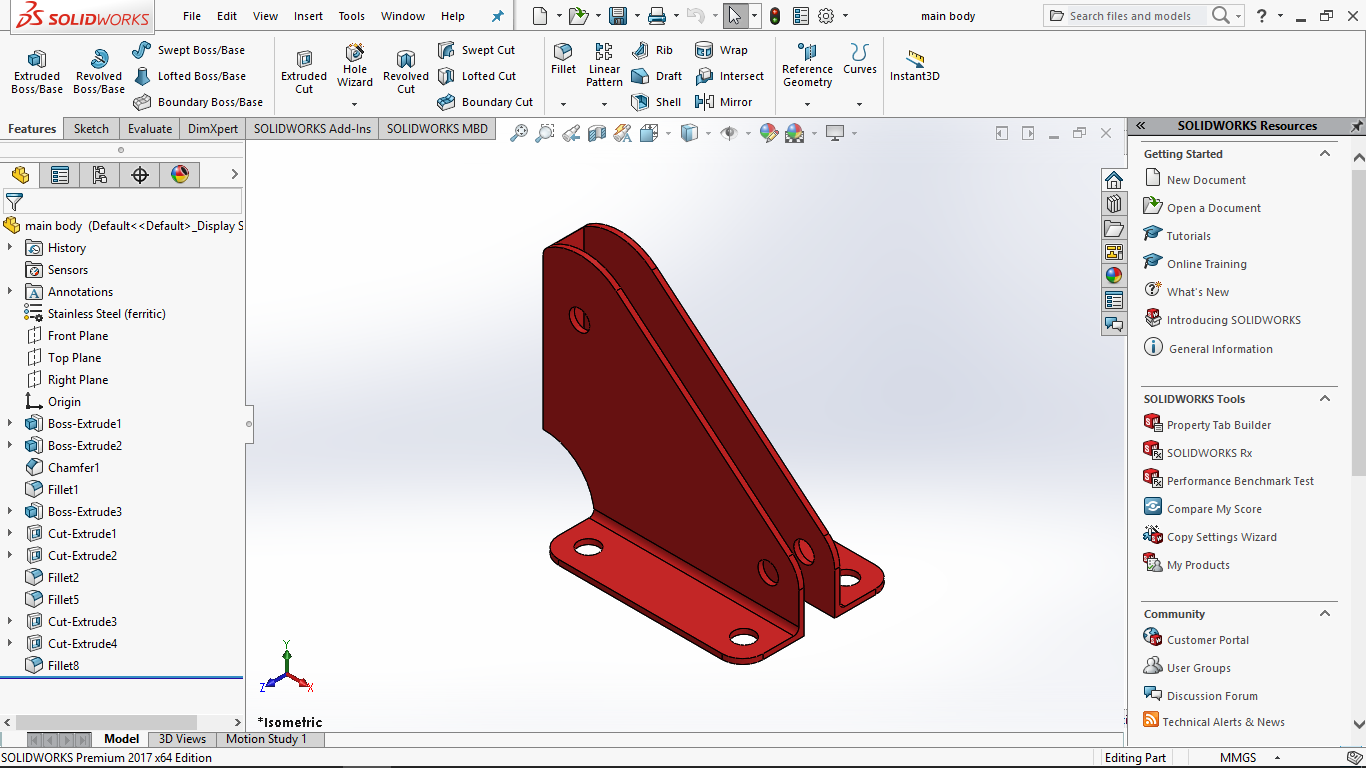The height and width of the screenshot is (768, 1366).
Task: Click the Zoom to Fit icon
Action: point(519,133)
